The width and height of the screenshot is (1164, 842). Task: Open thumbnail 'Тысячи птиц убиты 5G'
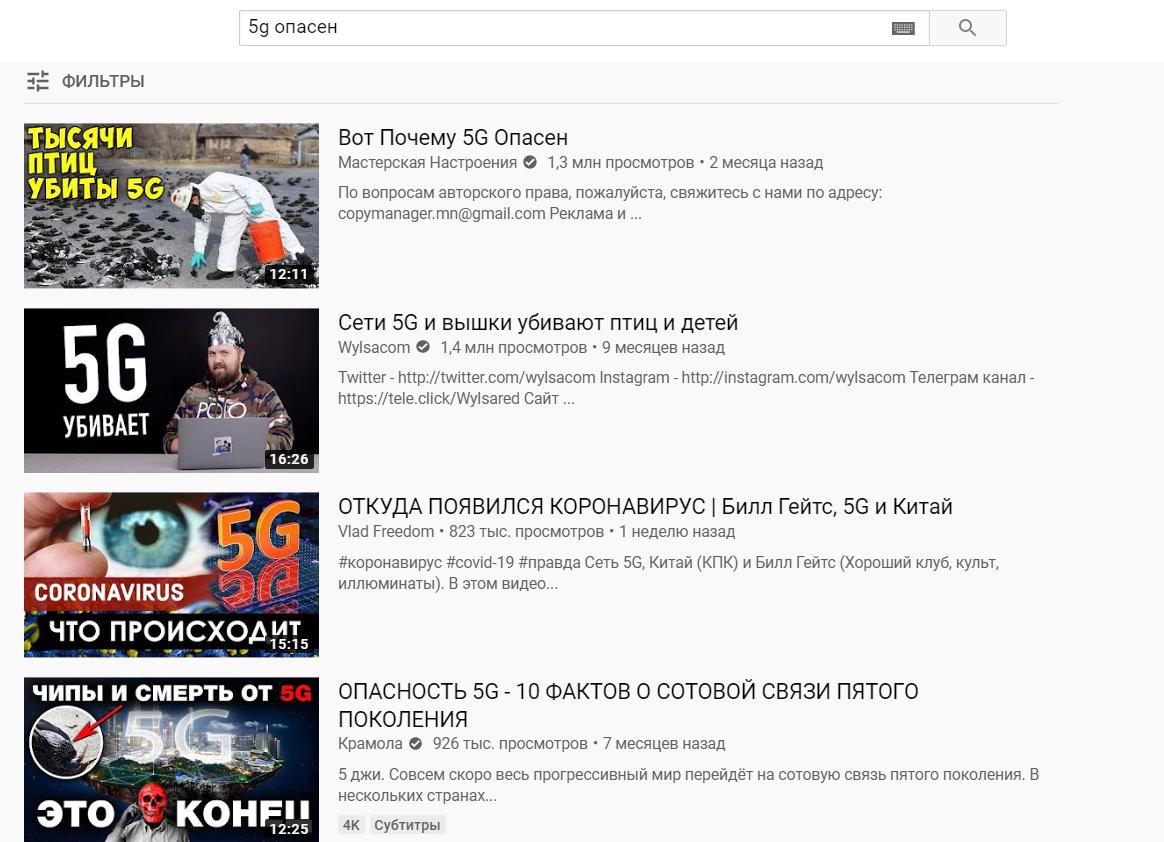(x=171, y=206)
